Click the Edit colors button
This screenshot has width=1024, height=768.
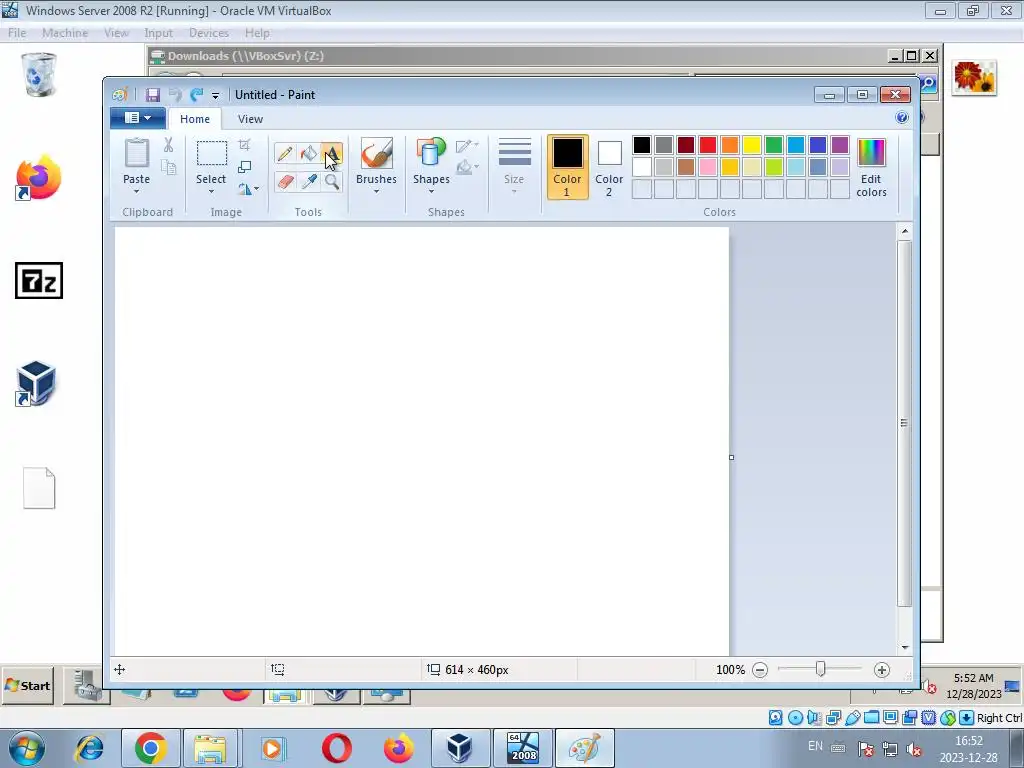click(871, 168)
